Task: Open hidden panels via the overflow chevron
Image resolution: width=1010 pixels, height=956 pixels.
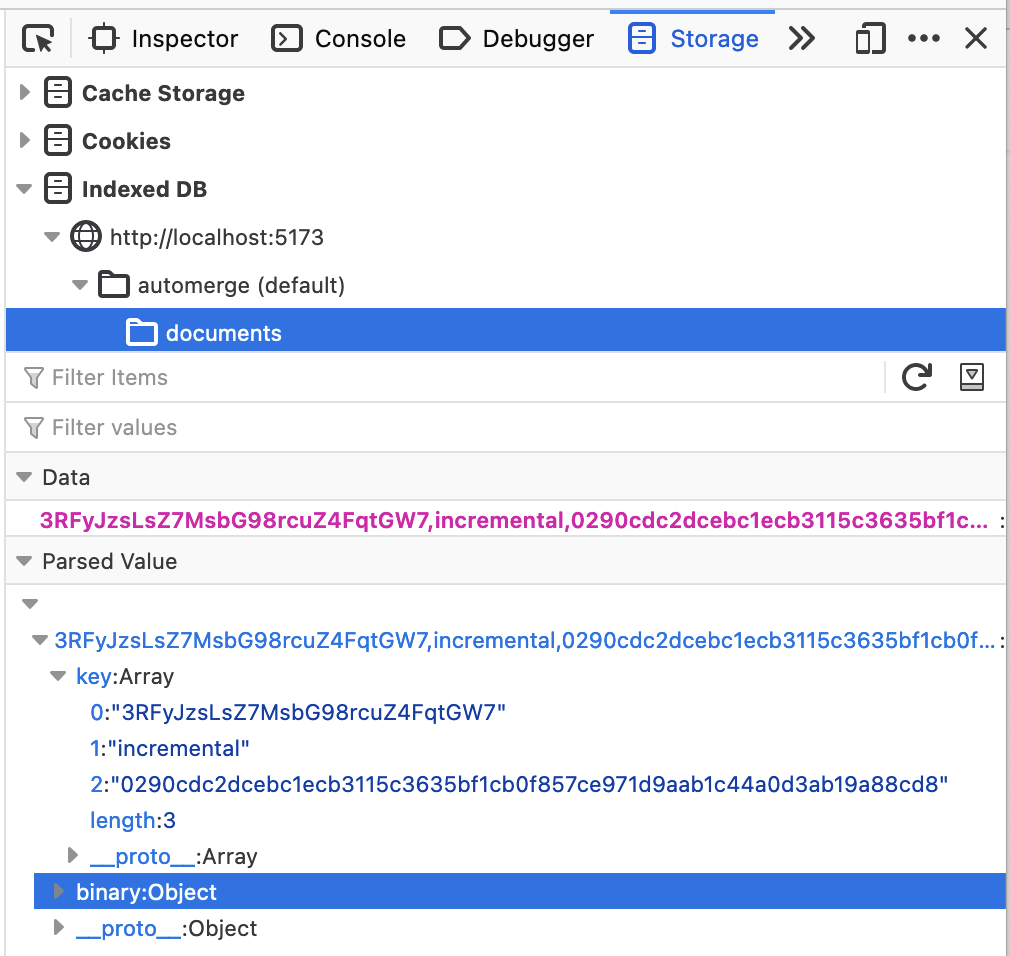Action: pyautogui.click(x=802, y=38)
